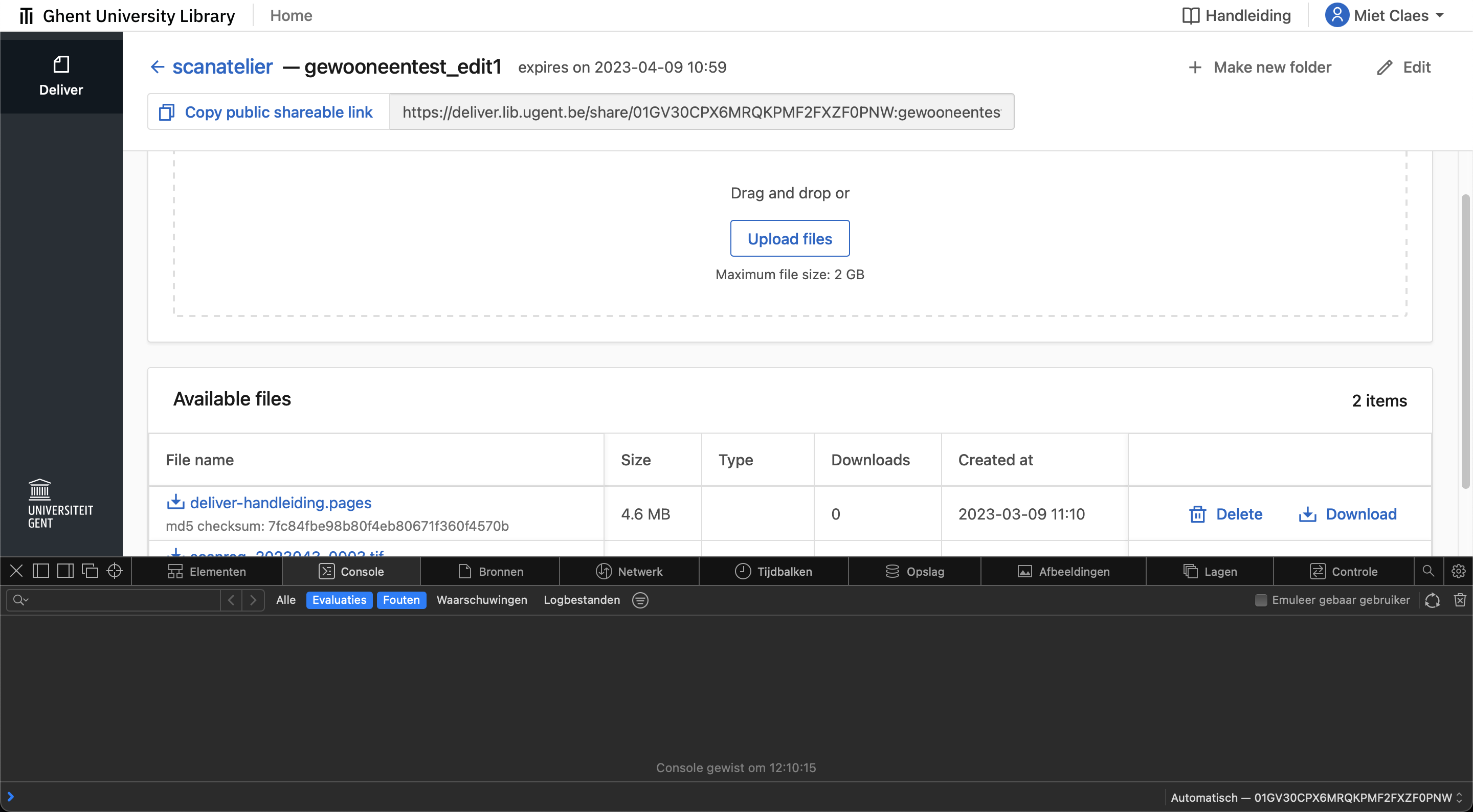This screenshot has width=1473, height=812.
Task: Copy the public shareable link
Action: click(266, 111)
